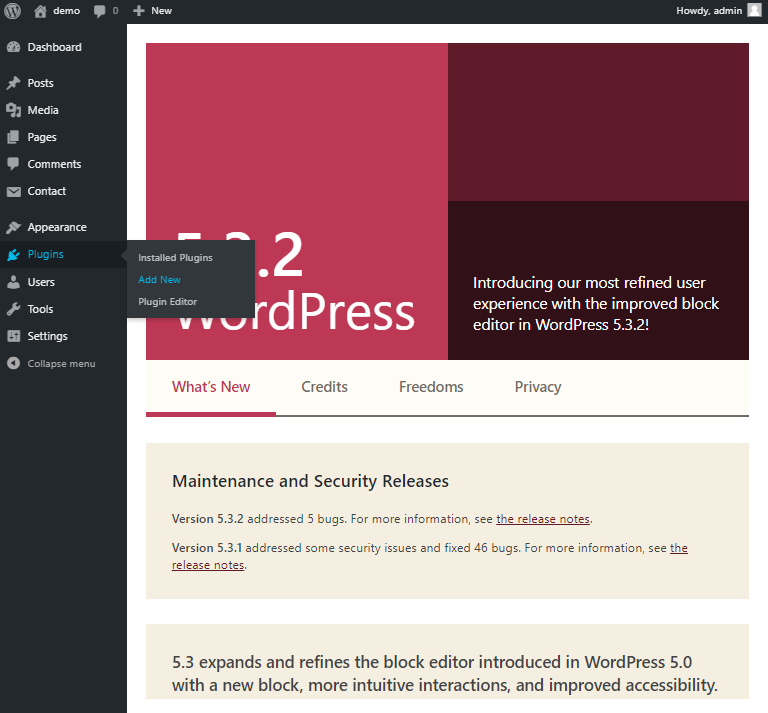Viewport: 768px width, 713px height.
Task: Select Plugins label in the sidebar
Action: [46, 254]
